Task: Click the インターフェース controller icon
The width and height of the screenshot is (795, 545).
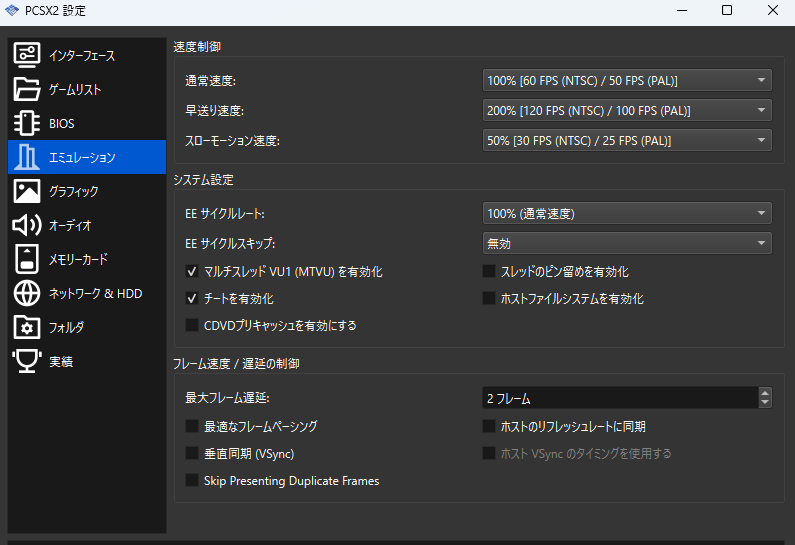Action: click(27, 55)
